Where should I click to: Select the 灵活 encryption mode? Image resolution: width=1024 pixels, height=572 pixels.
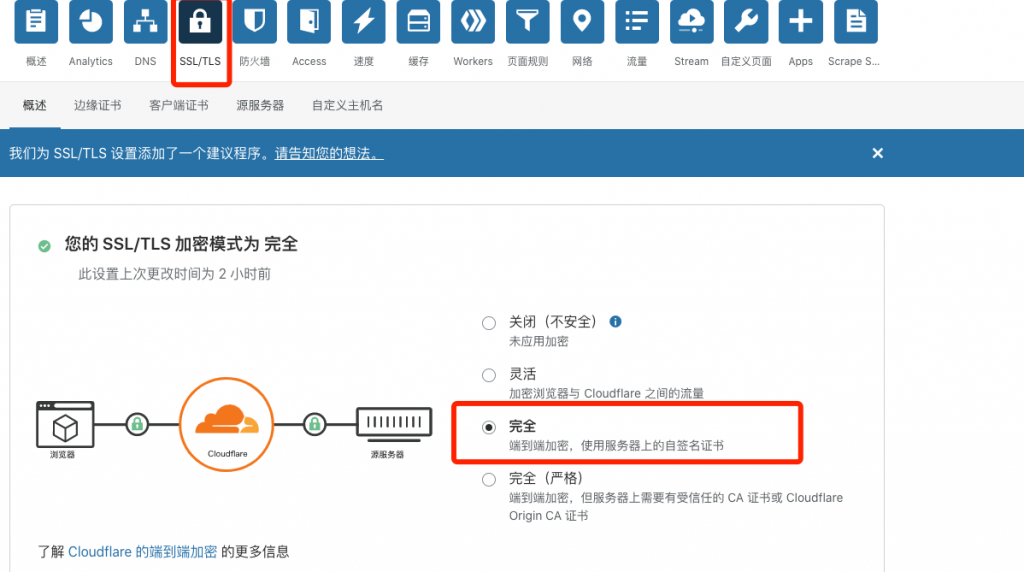click(489, 375)
